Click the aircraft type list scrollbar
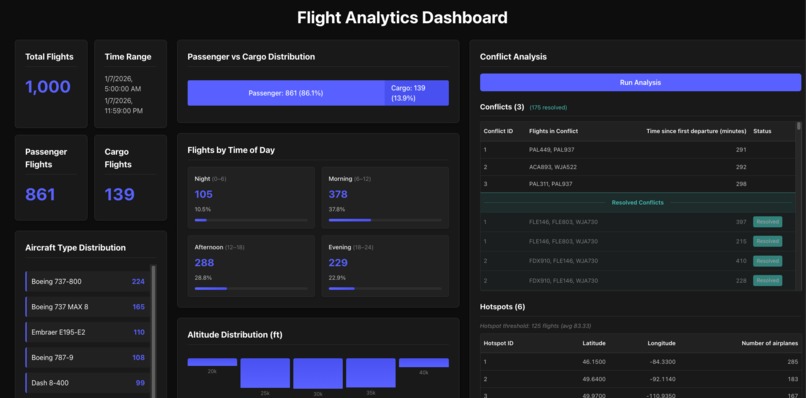 154,331
